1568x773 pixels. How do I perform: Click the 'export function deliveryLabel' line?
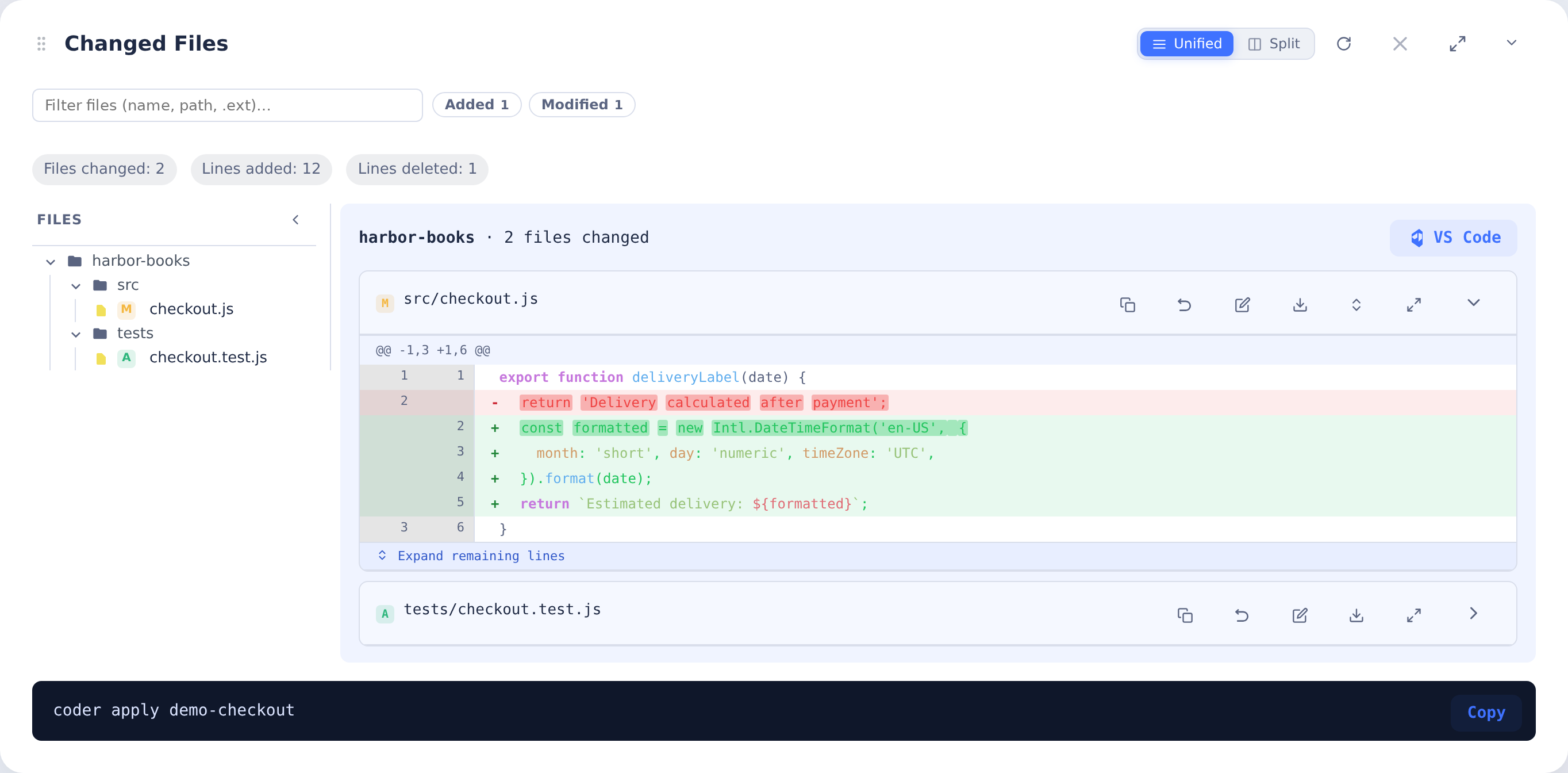[x=937, y=377]
